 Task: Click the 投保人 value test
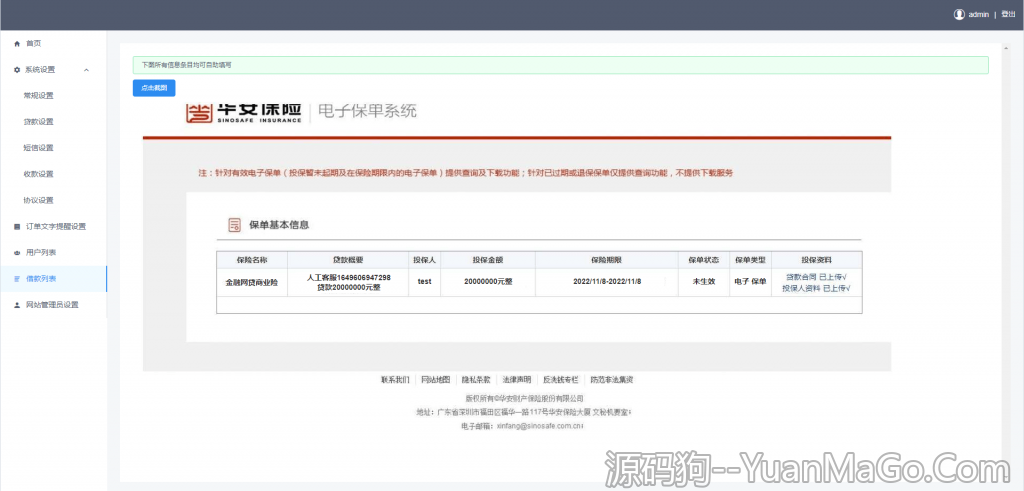click(424, 282)
